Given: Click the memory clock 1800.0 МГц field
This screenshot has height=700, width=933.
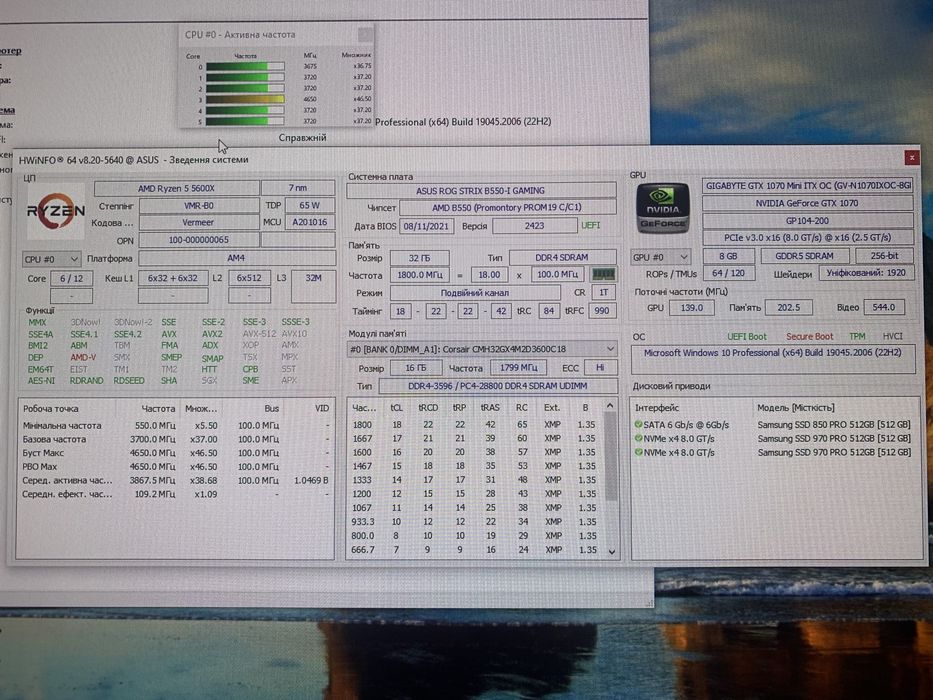Looking at the screenshot, I should pyautogui.click(x=420, y=275).
